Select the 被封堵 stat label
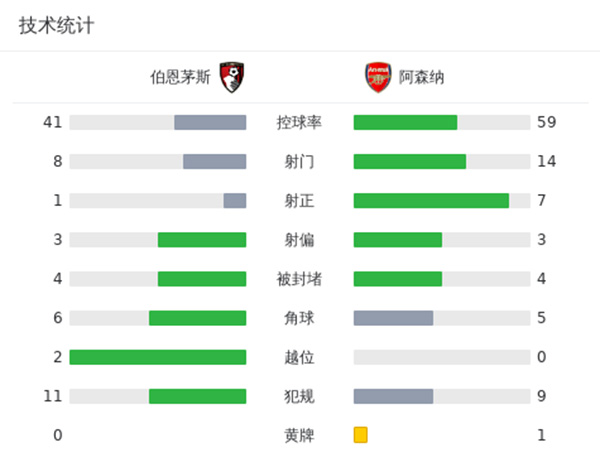This screenshot has height=462, width=600. pos(299,279)
